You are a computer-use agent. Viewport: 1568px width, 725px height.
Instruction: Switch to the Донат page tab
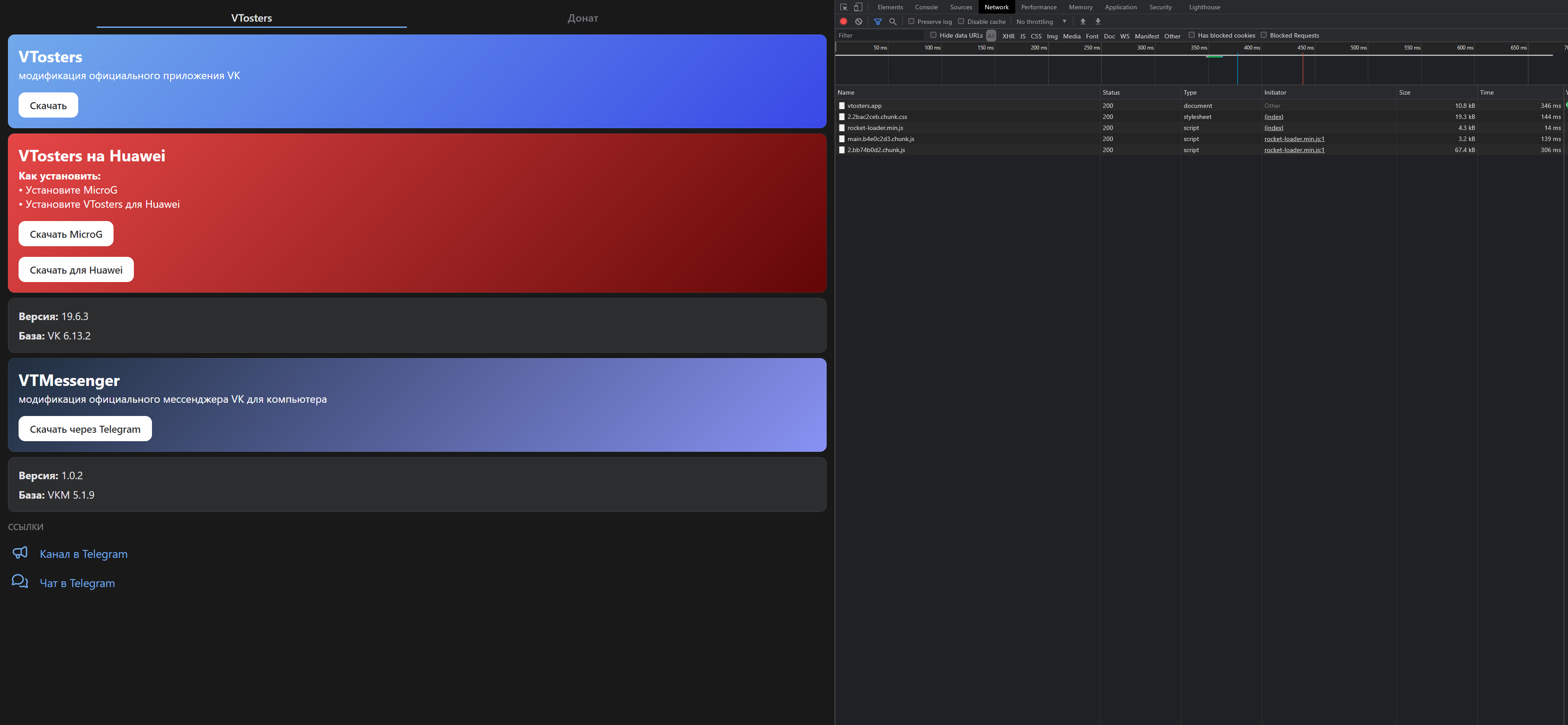point(582,18)
